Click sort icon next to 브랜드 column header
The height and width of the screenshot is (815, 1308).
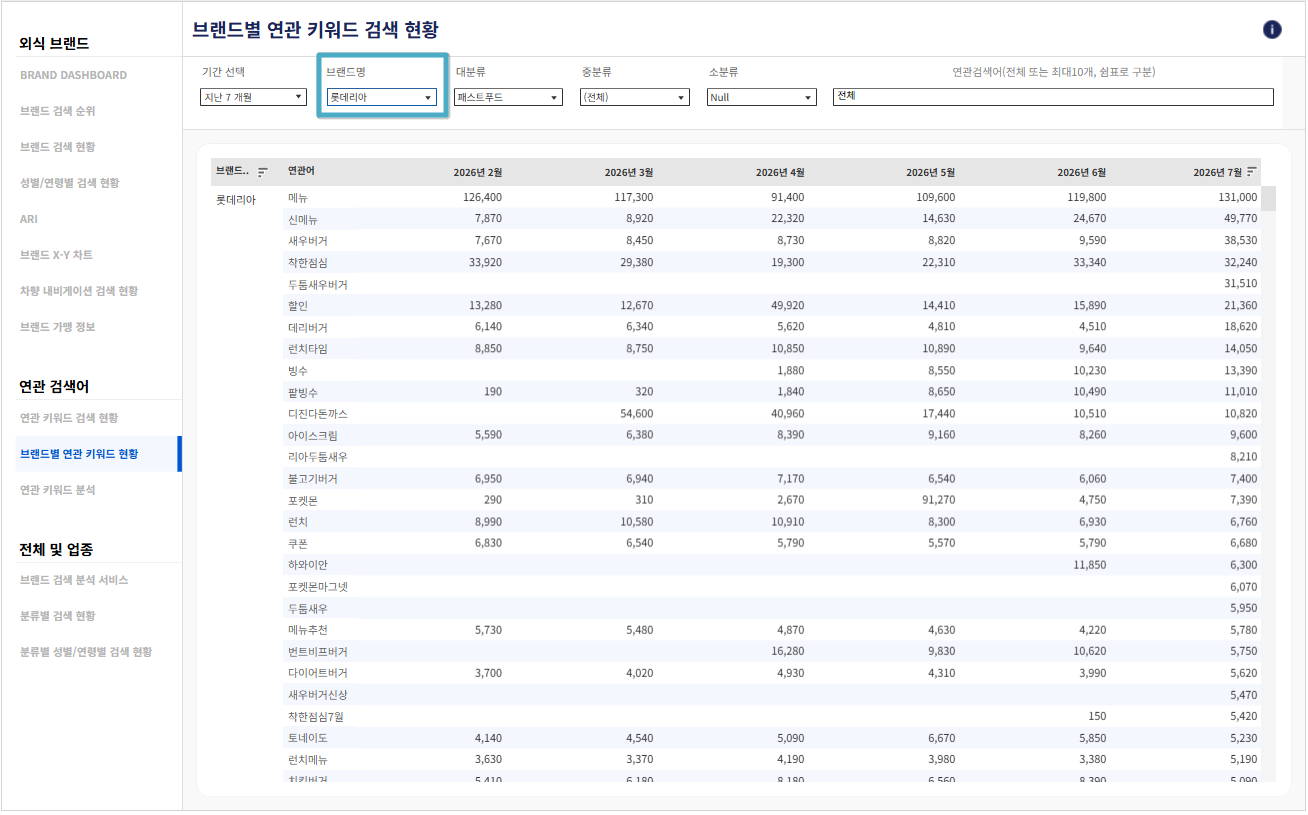pyautogui.click(x=263, y=172)
